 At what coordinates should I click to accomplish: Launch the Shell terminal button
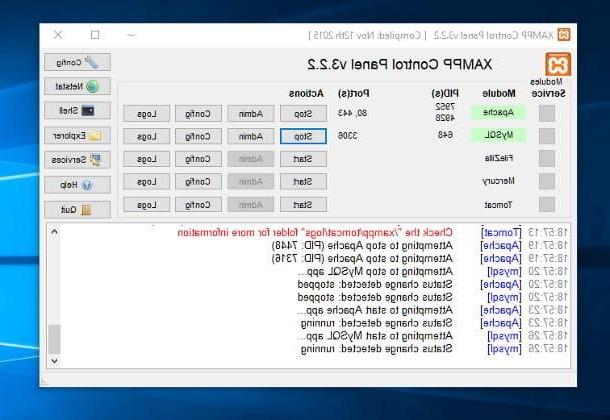point(77,111)
